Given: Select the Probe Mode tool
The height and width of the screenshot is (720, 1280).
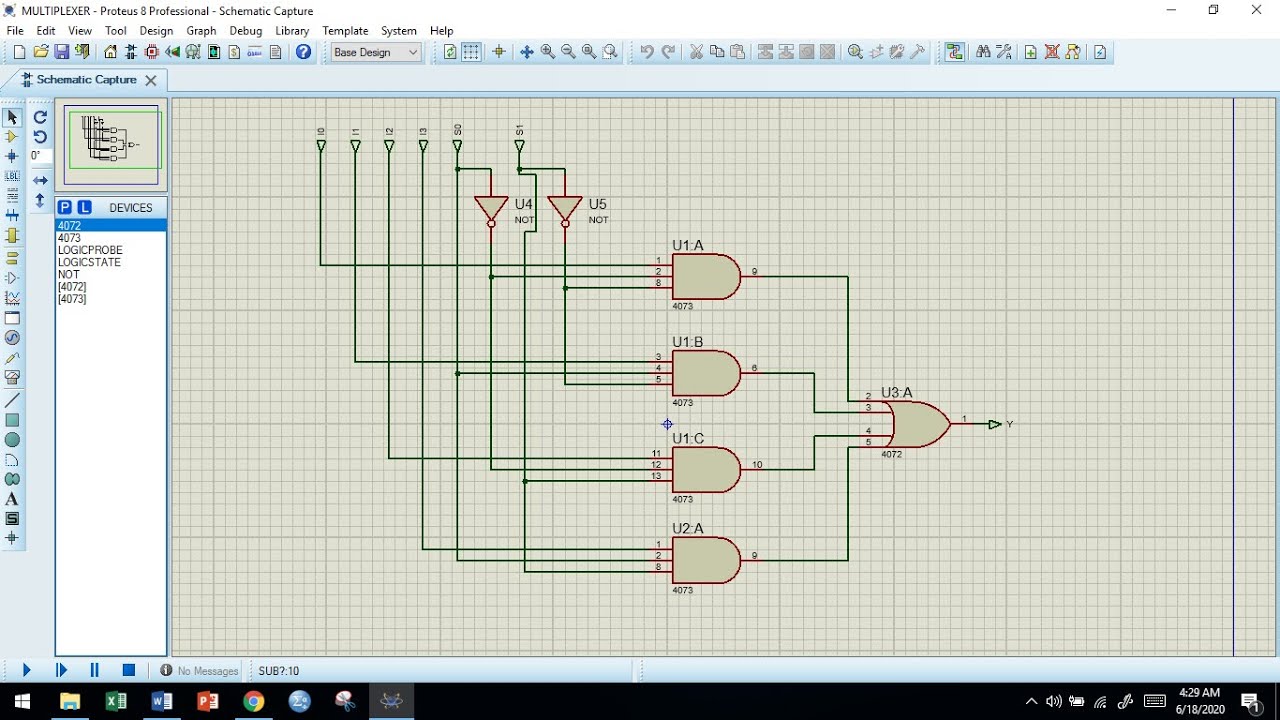Looking at the screenshot, I should click(12, 358).
